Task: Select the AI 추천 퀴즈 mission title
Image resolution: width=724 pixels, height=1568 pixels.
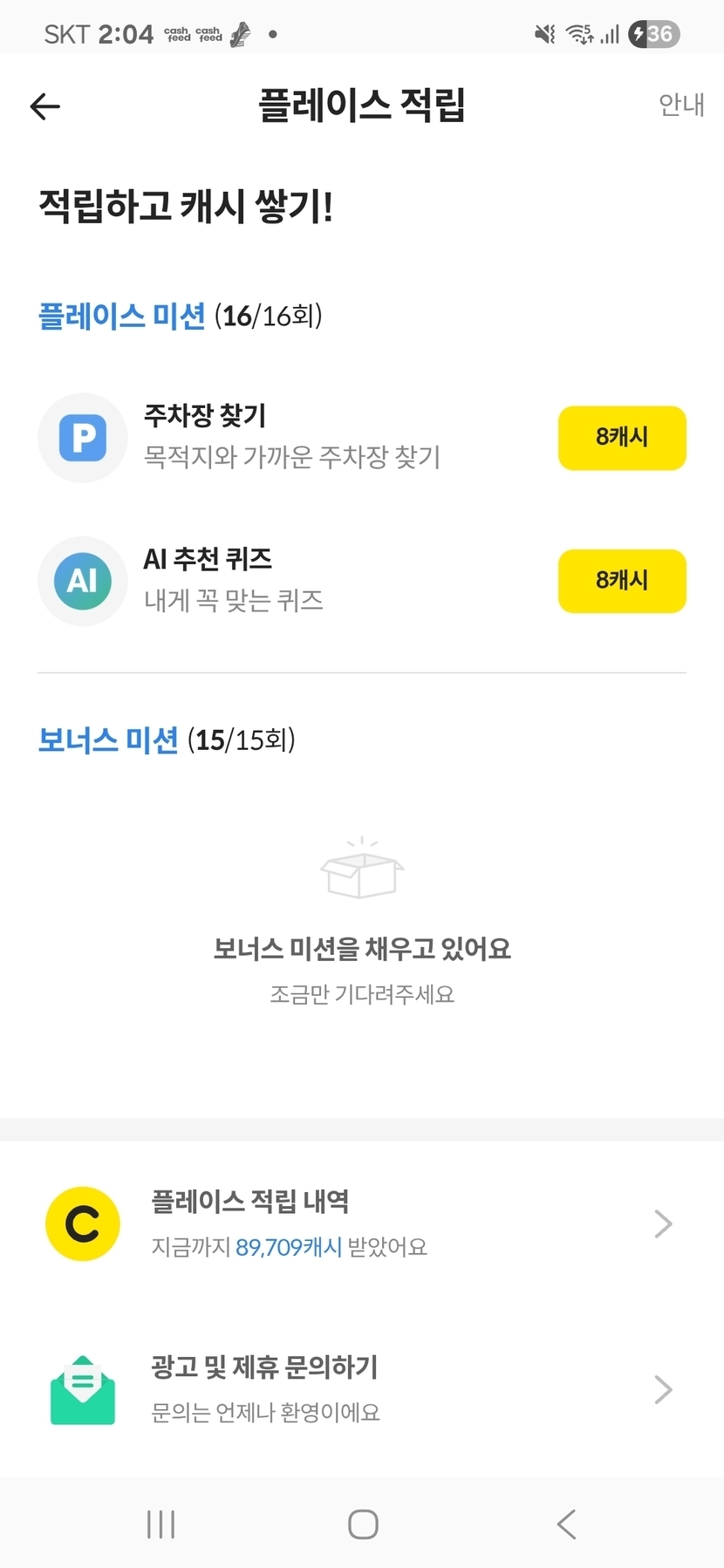Action: click(x=208, y=559)
